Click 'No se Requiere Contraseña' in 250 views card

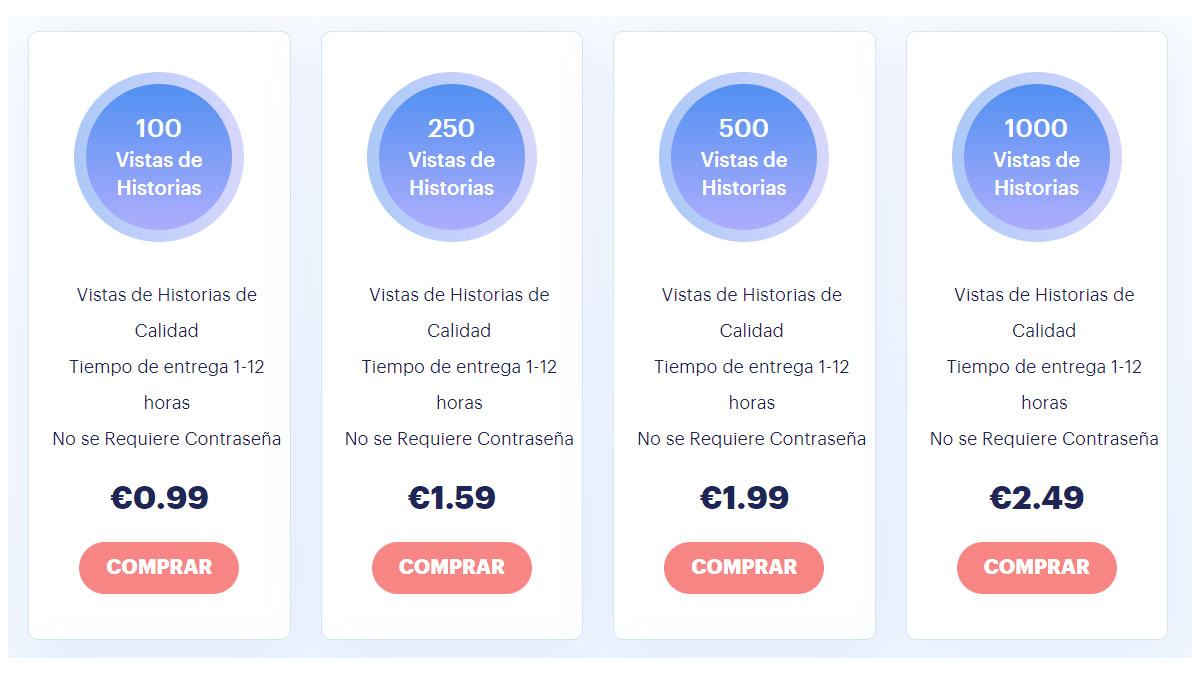(459, 438)
